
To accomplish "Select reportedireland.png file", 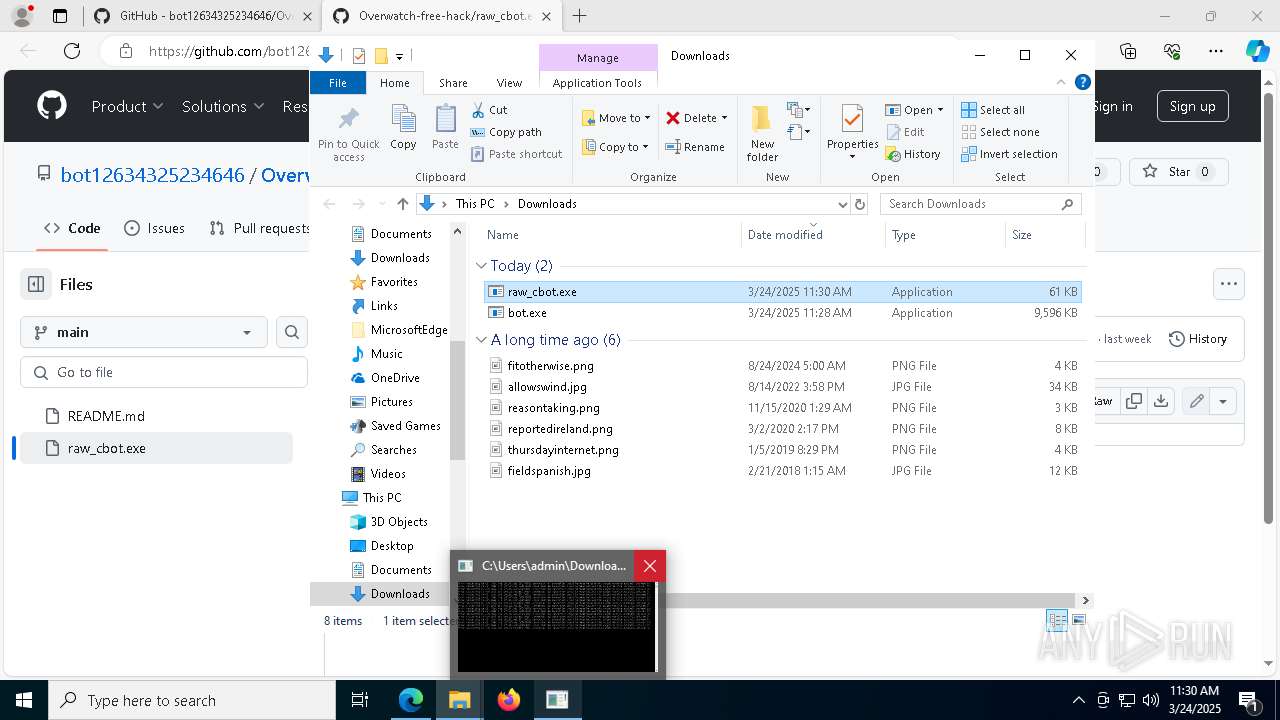I will click(x=782, y=429).
